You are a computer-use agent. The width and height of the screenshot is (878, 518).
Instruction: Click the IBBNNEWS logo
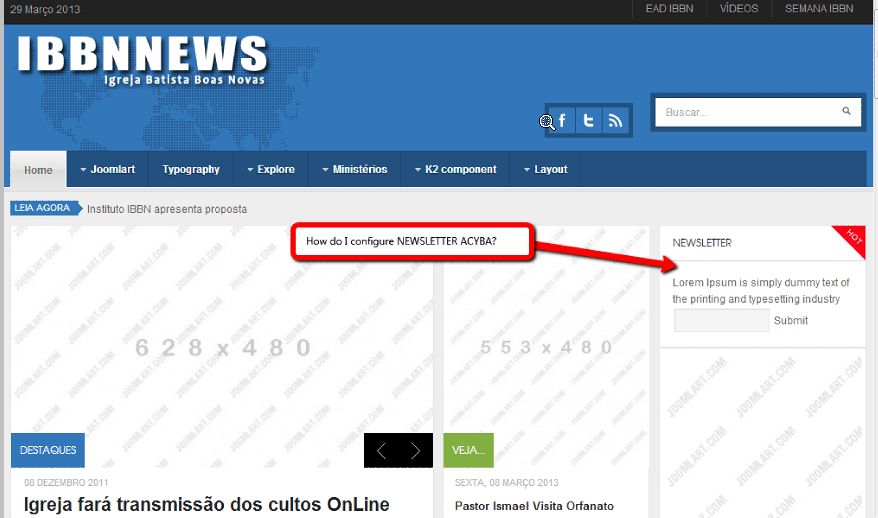click(142, 55)
